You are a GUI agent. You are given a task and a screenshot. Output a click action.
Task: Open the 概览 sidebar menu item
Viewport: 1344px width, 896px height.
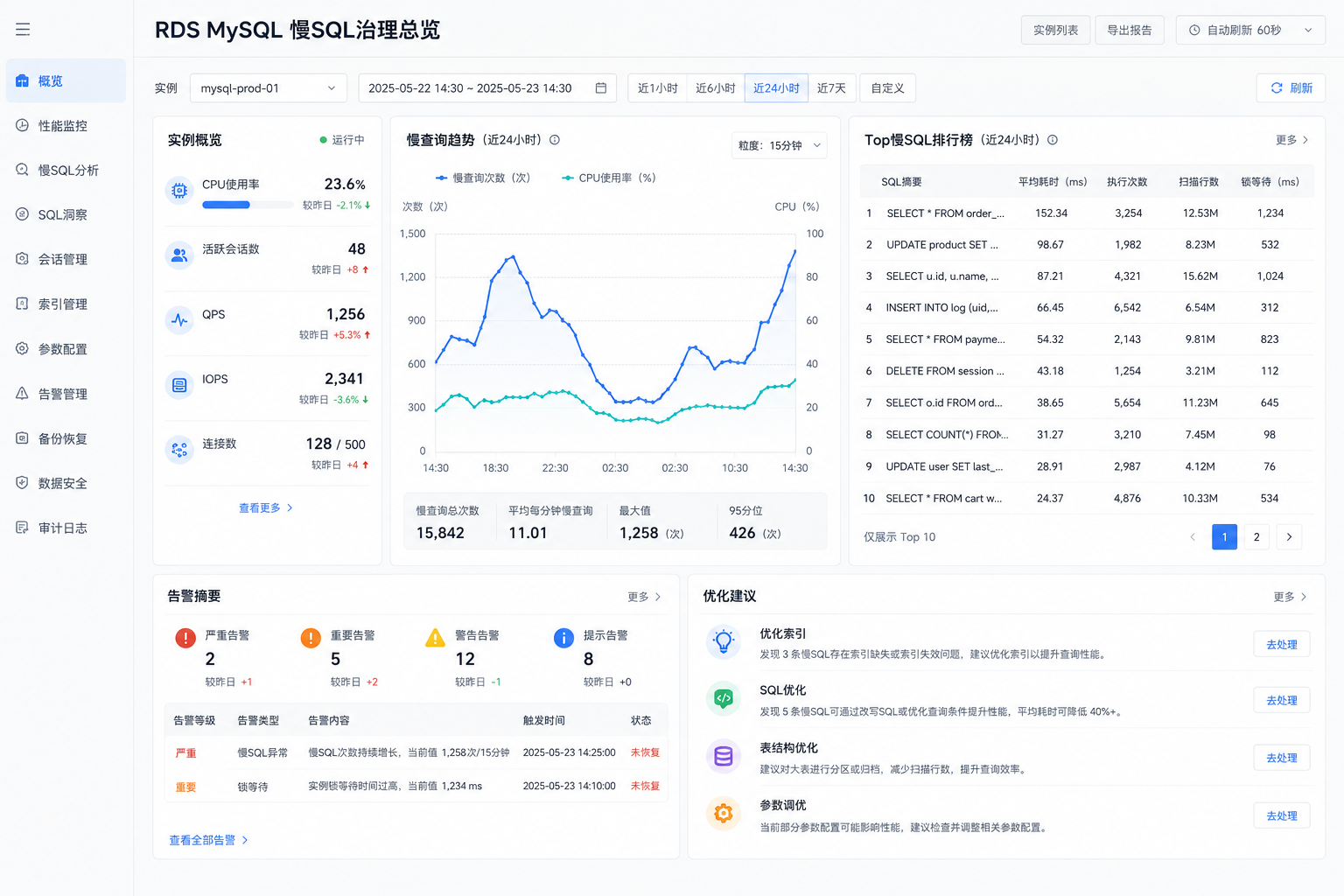66,80
